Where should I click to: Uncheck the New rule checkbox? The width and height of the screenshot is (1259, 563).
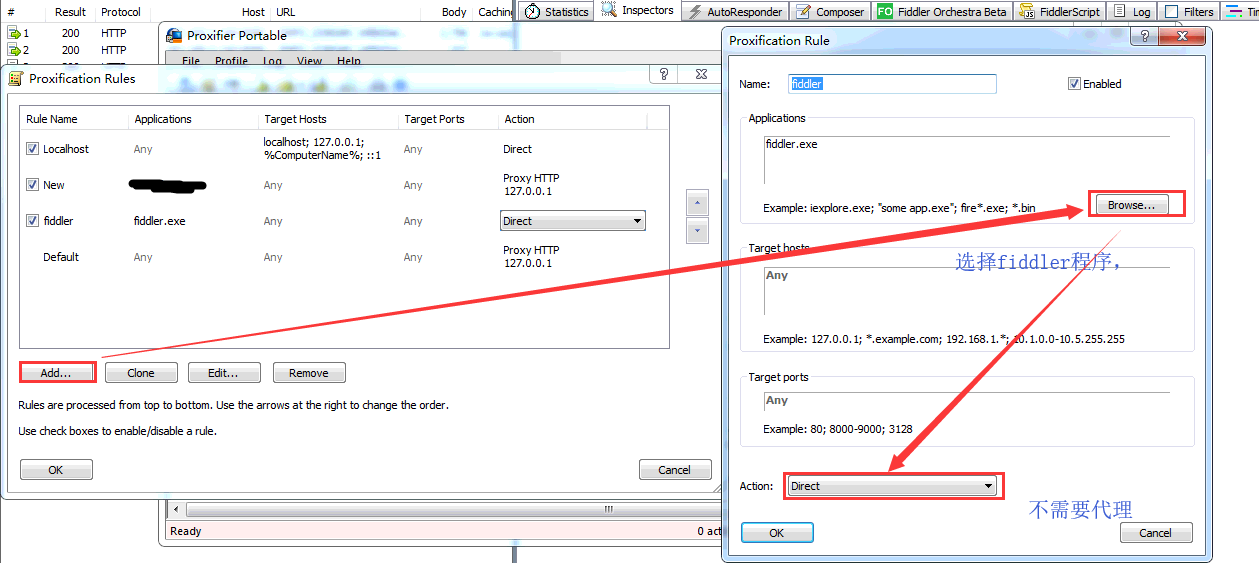tap(33, 185)
